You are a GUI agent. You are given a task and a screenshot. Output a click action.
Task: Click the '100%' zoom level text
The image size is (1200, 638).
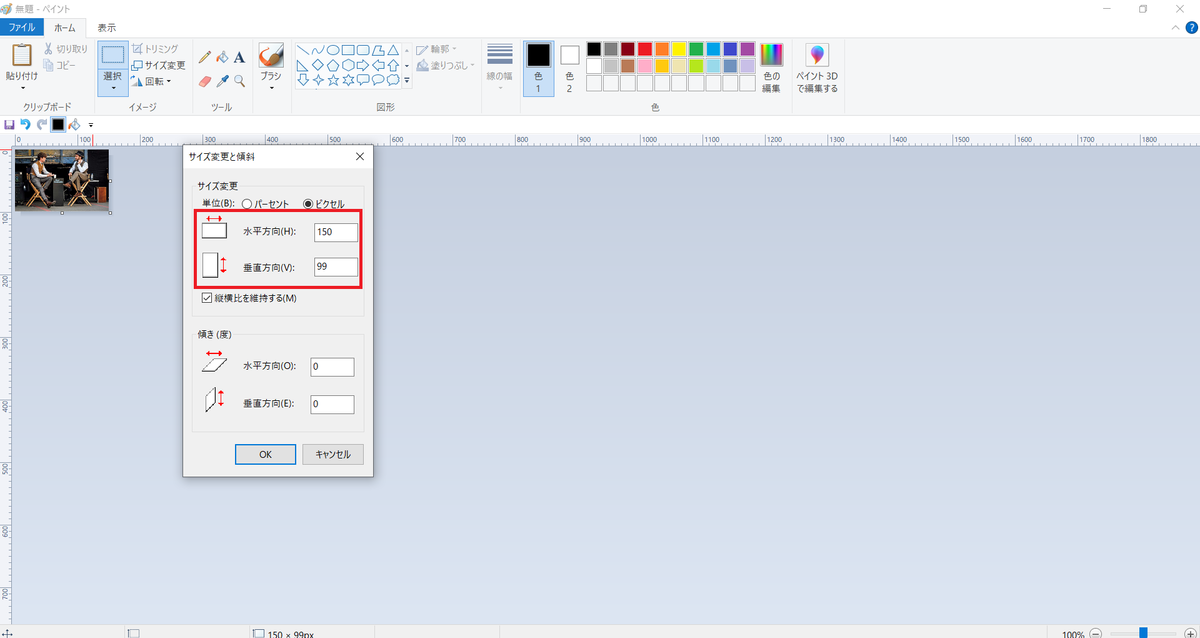(1073, 634)
